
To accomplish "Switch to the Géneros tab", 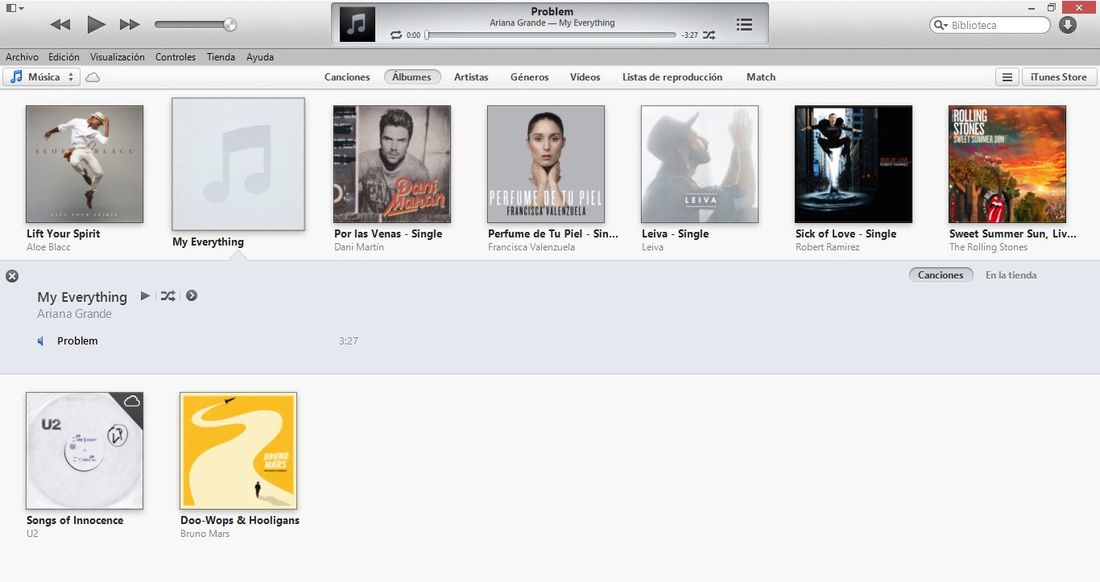I will 529,77.
